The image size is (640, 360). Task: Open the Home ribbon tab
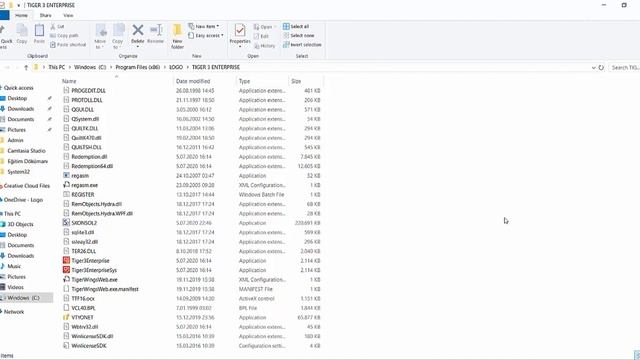[21, 16]
